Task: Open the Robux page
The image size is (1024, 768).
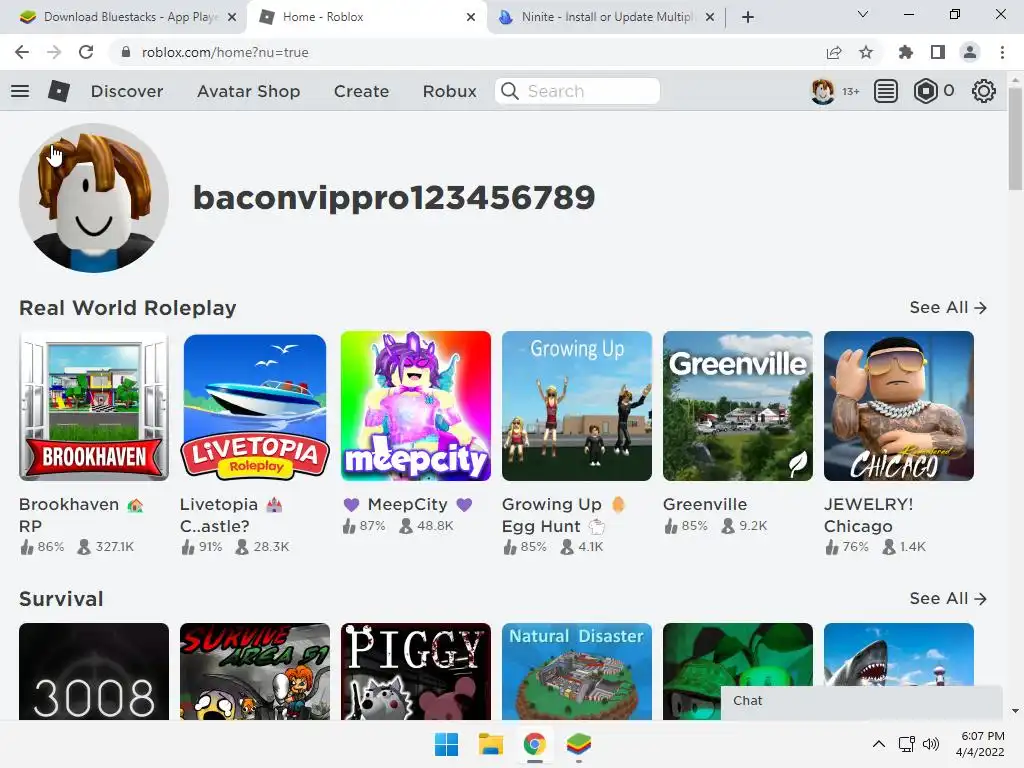Action: pyautogui.click(x=449, y=91)
